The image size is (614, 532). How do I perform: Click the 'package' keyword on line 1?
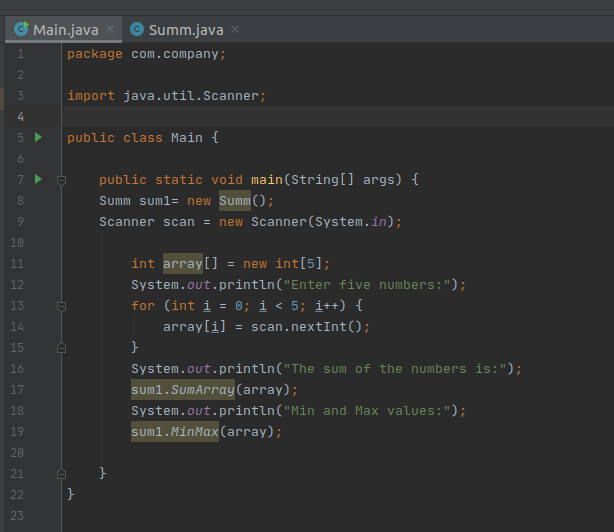pos(95,54)
